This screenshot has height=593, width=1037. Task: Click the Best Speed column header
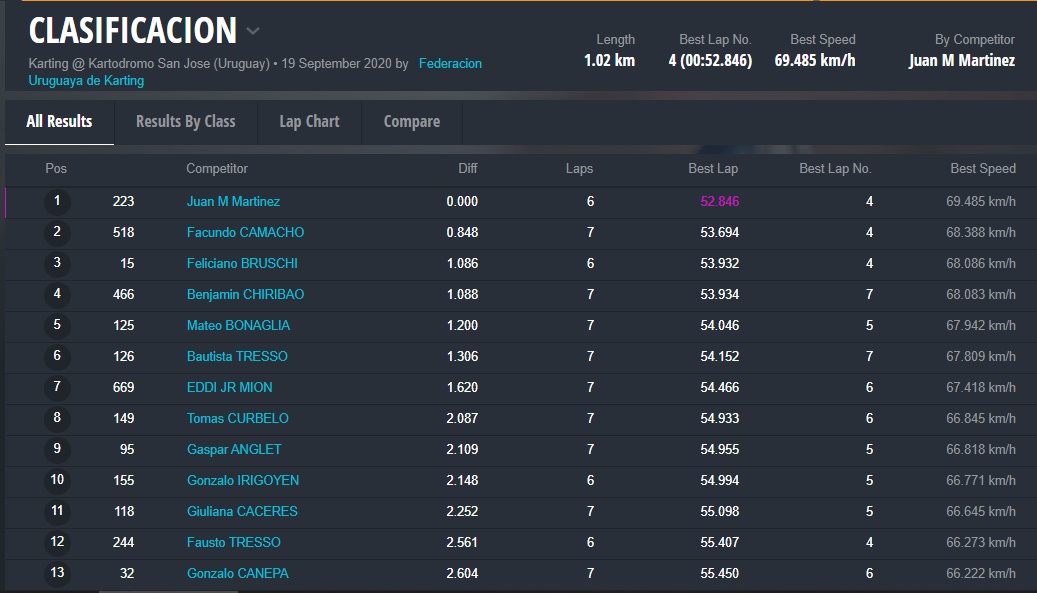[x=982, y=169]
